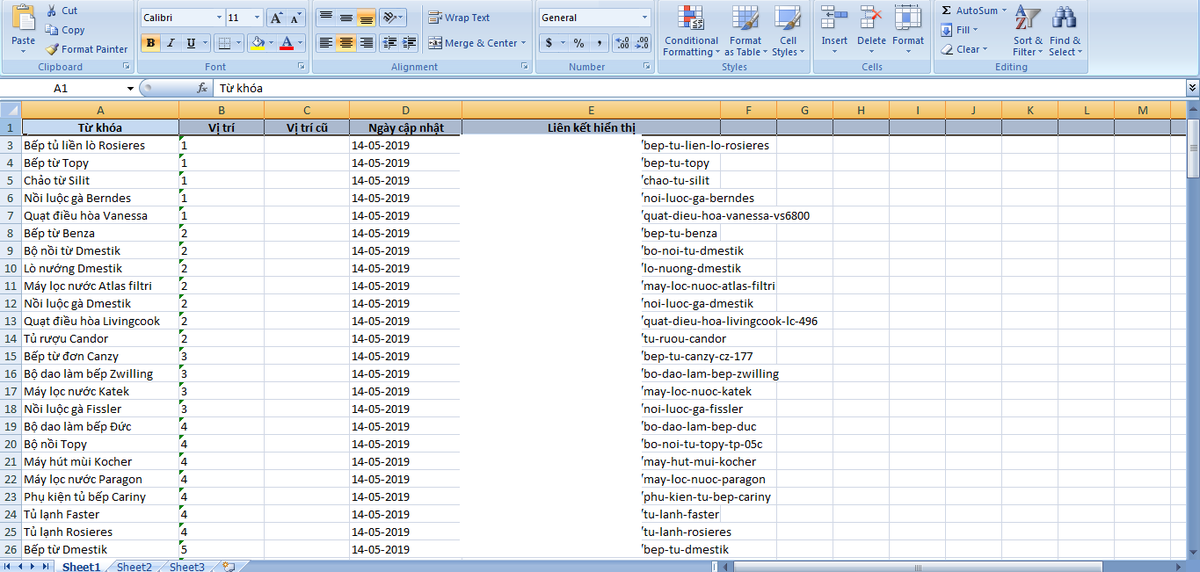Switch to the Sheet3 tab
Viewport: 1200px width, 572px height.
click(x=186, y=567)
